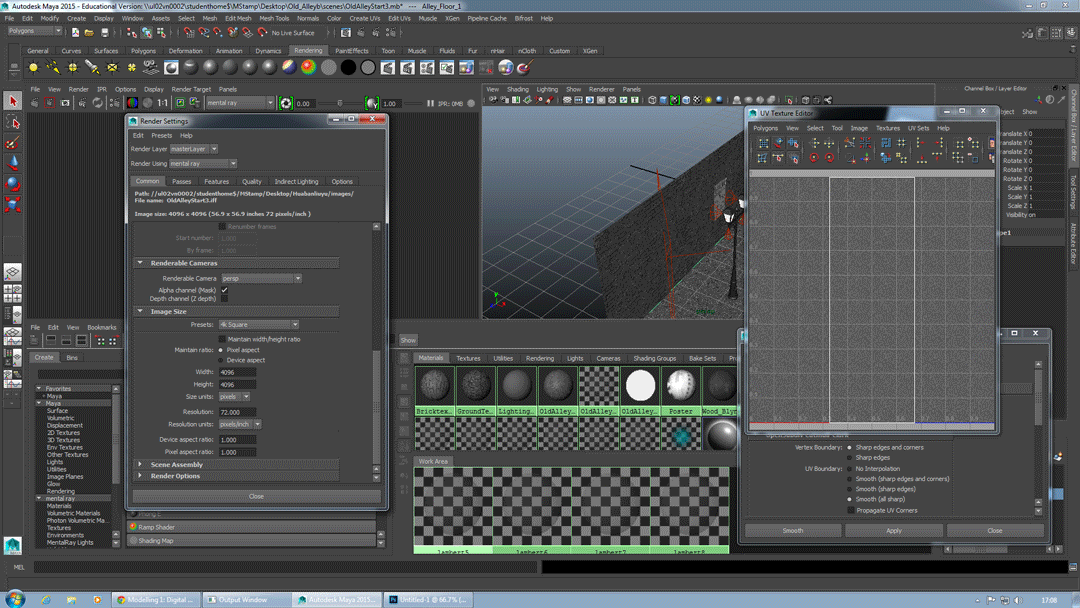
Task: Enable Maintain width/height ratio checkbox
Action: point(222,339)
